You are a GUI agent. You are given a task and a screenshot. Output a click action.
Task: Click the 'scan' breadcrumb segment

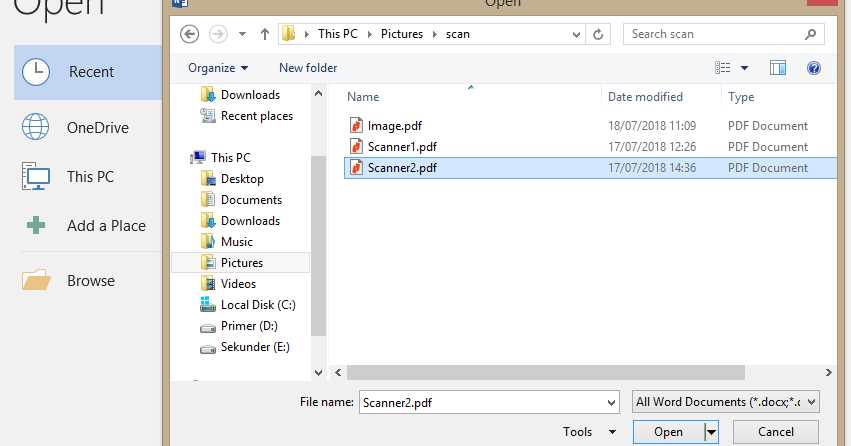[458, 34]
